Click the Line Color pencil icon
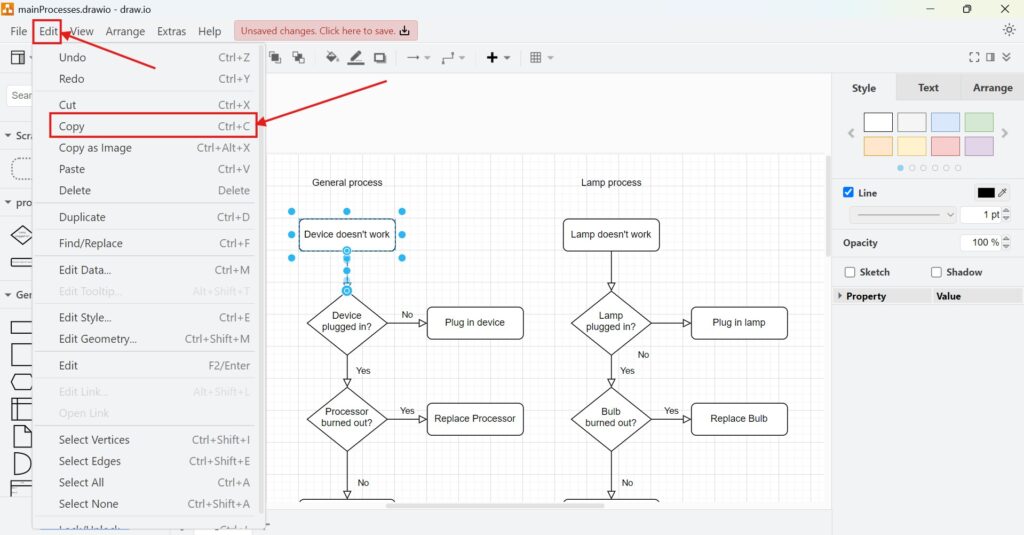 (x=356, y=58)
